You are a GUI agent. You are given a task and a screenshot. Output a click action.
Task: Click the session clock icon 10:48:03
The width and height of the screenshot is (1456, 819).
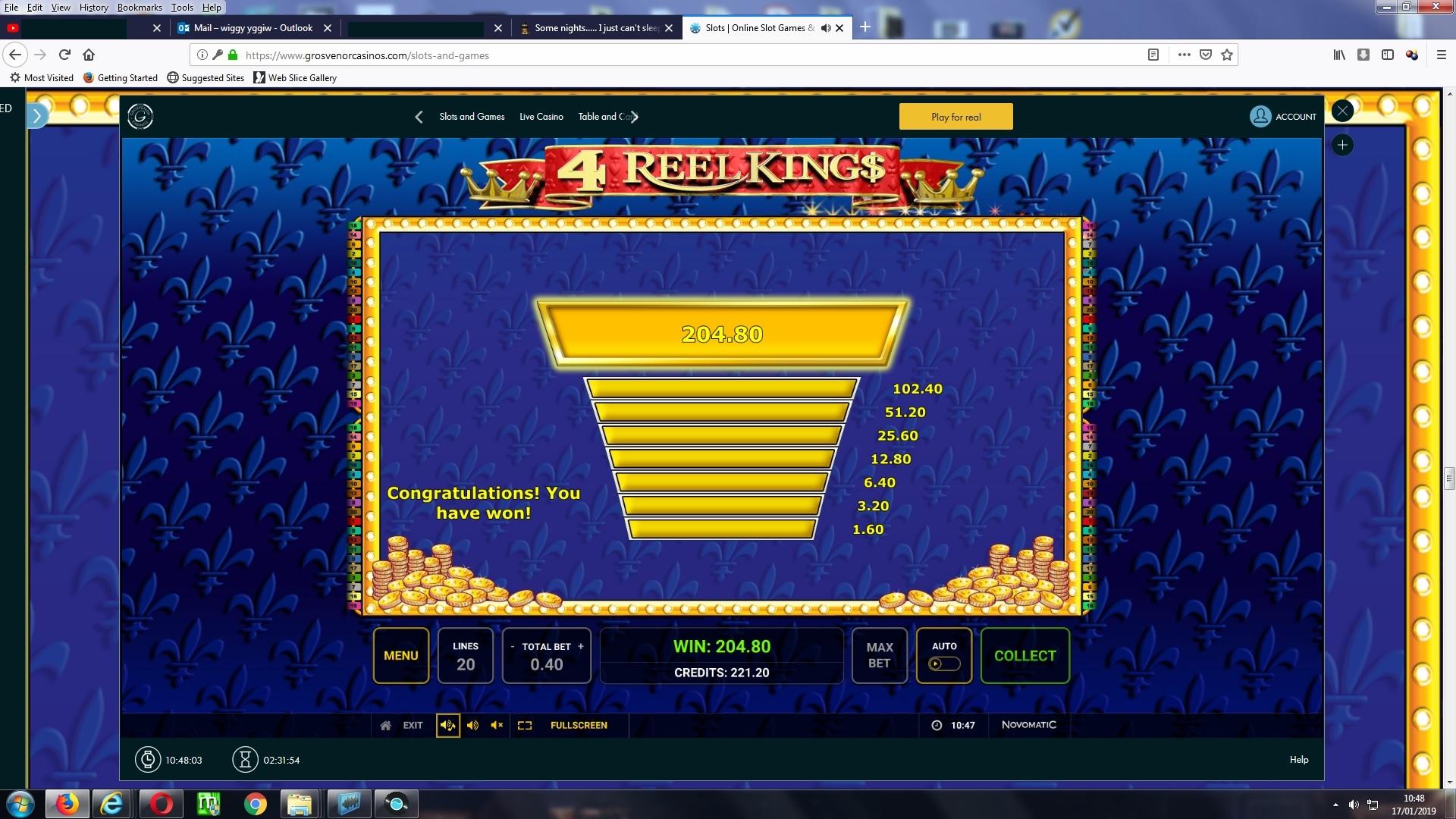pyautogui.click(x=148, y=760)
